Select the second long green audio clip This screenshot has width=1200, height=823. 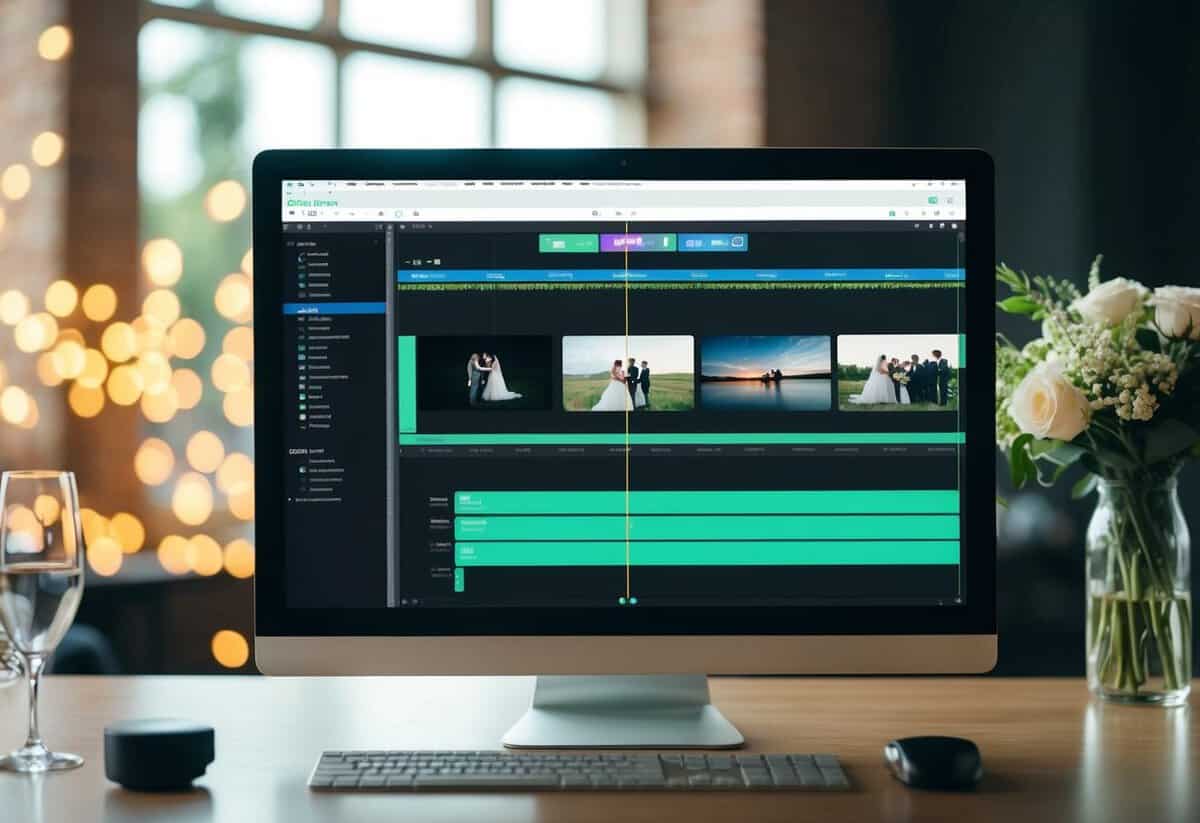pyautogui.click(x=706, y=527)
